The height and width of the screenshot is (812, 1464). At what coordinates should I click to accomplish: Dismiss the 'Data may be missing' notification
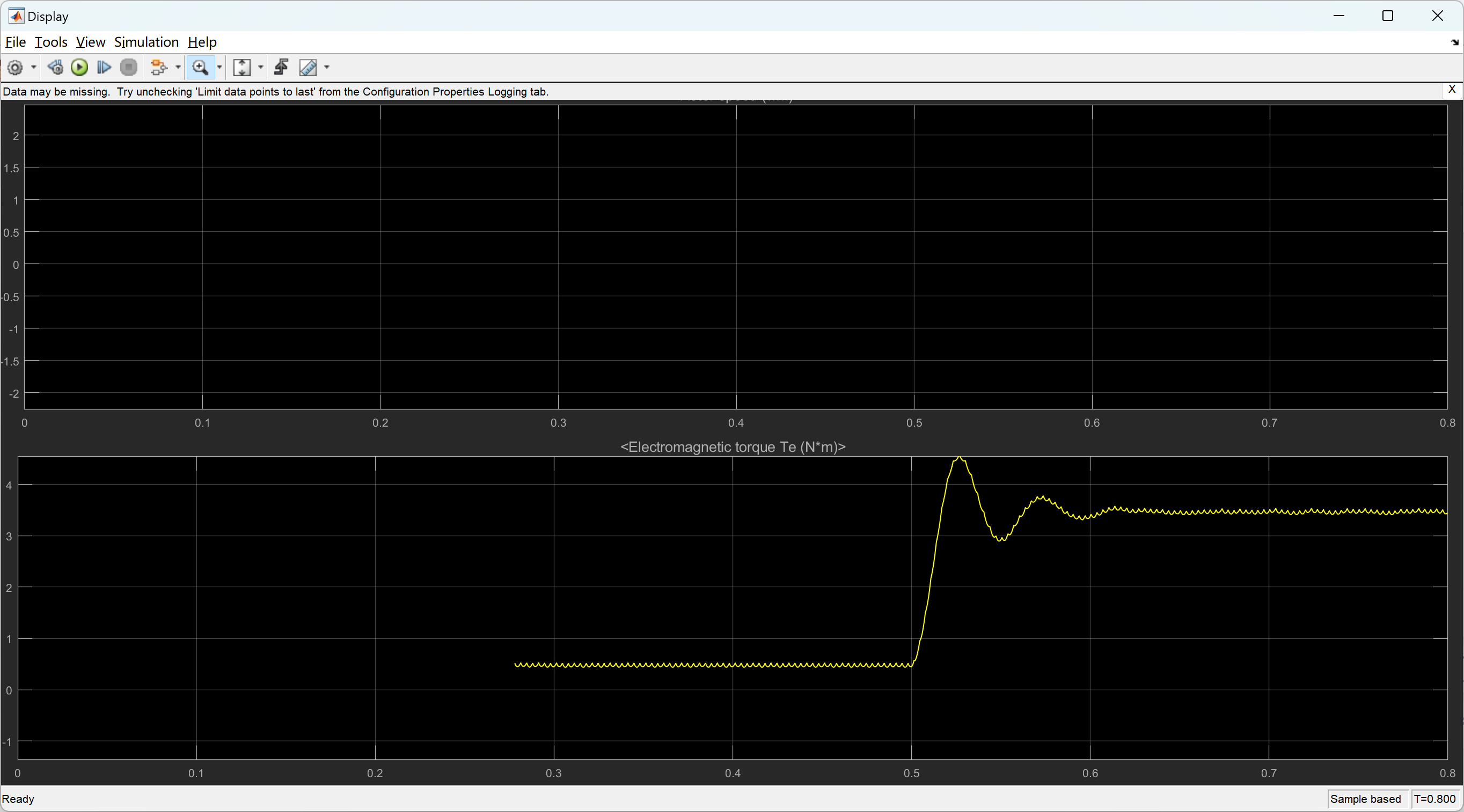click(x=1452, y=89)
